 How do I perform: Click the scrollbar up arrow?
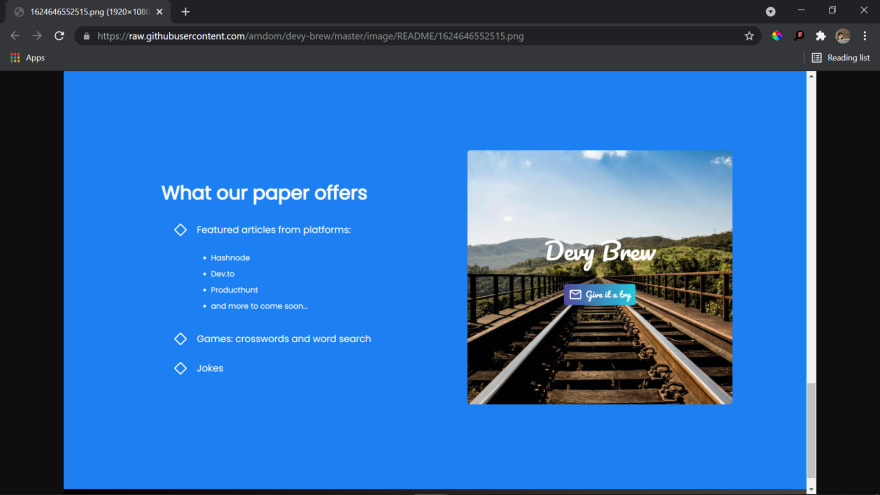(x=811, y=75)
